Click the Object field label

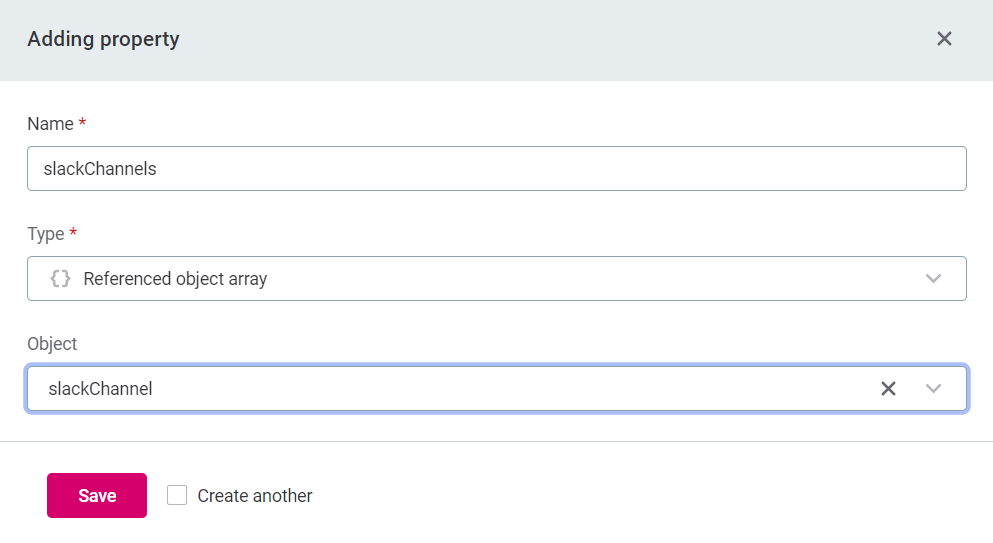52,344
